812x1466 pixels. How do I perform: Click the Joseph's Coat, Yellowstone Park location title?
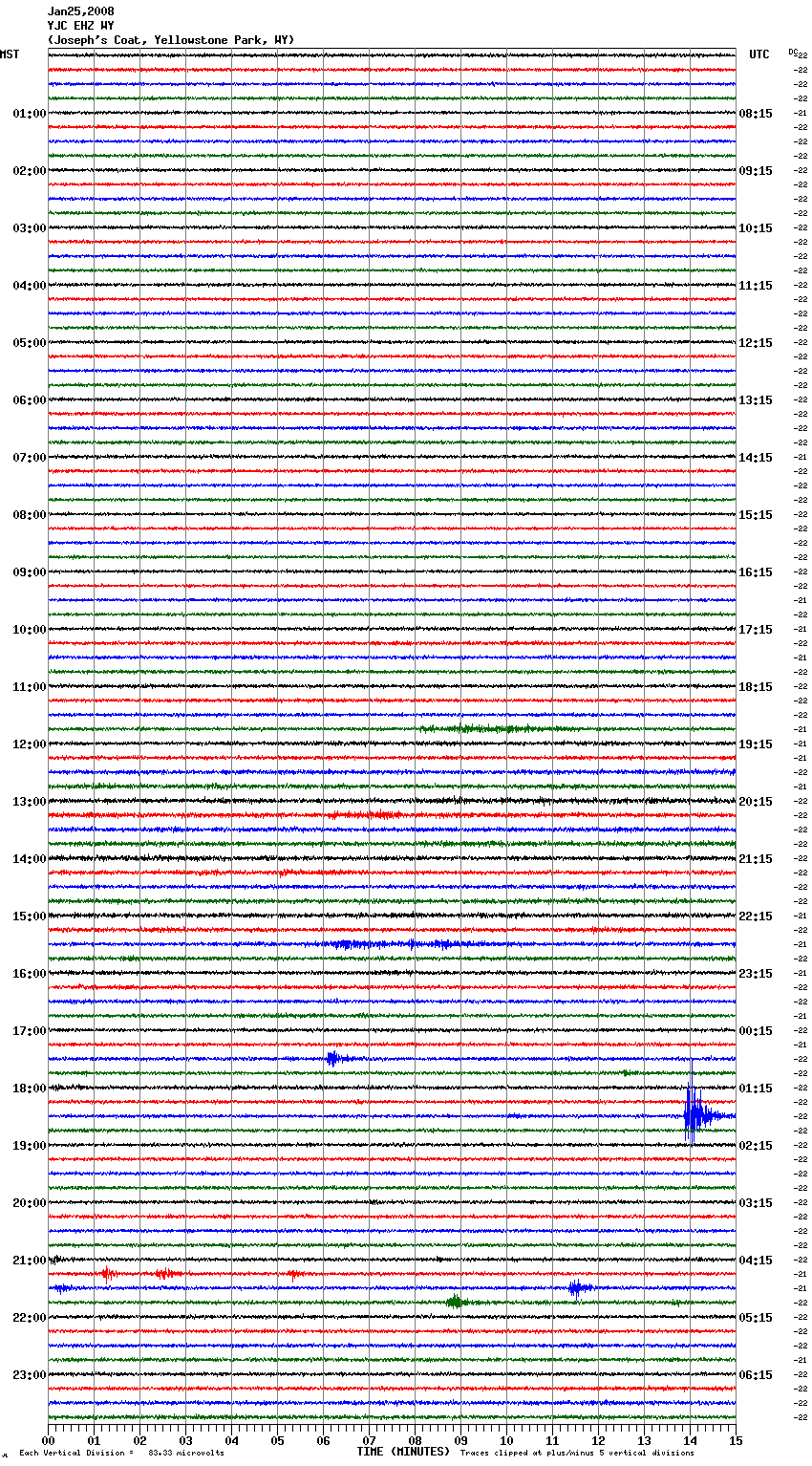pos(171,40)
